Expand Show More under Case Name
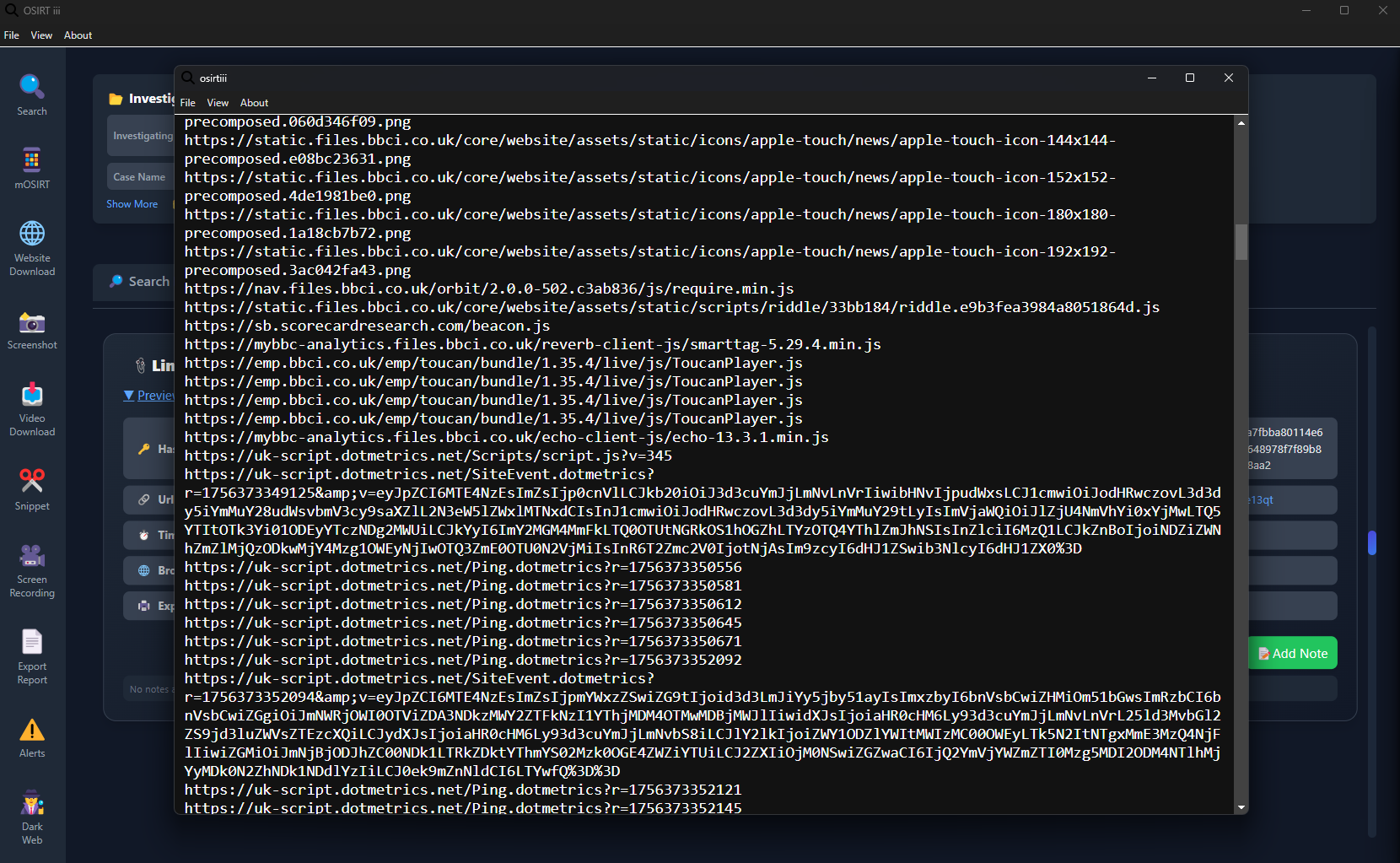Image resolution: width=1400 pixels, height=863 pixels. (132, 203)
